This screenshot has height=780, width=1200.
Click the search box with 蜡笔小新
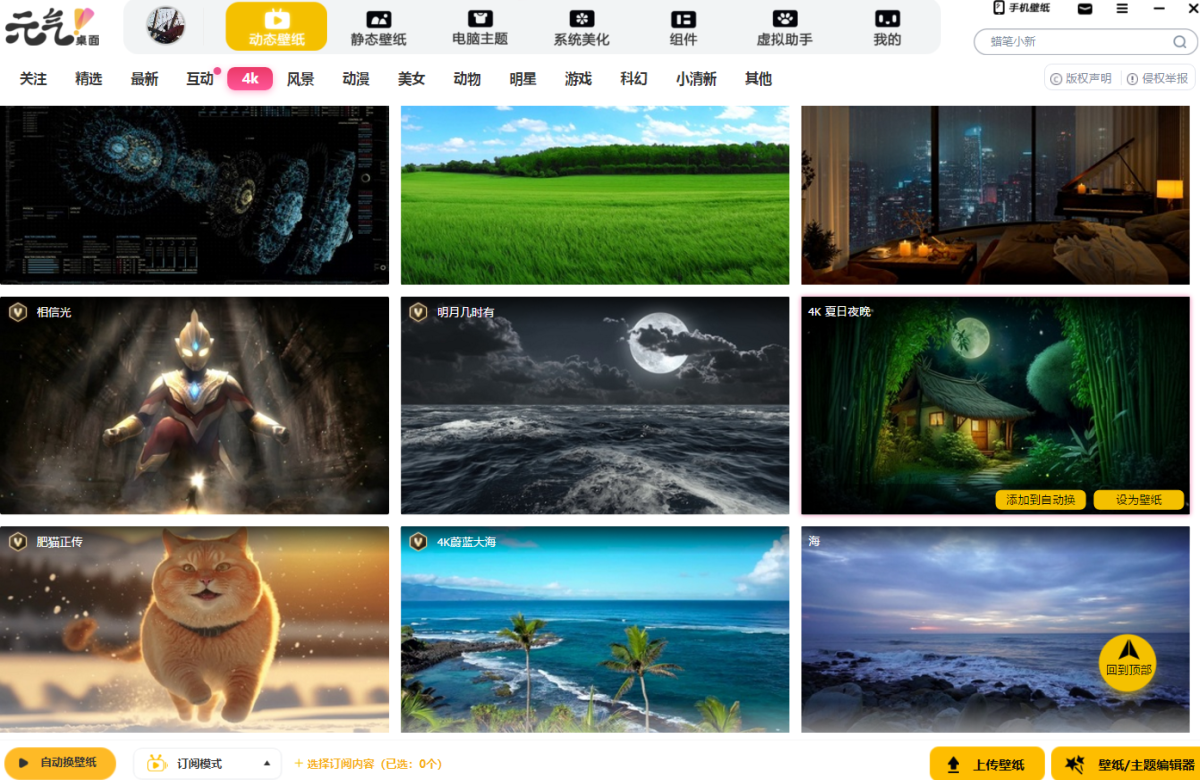pos(1086,42)
